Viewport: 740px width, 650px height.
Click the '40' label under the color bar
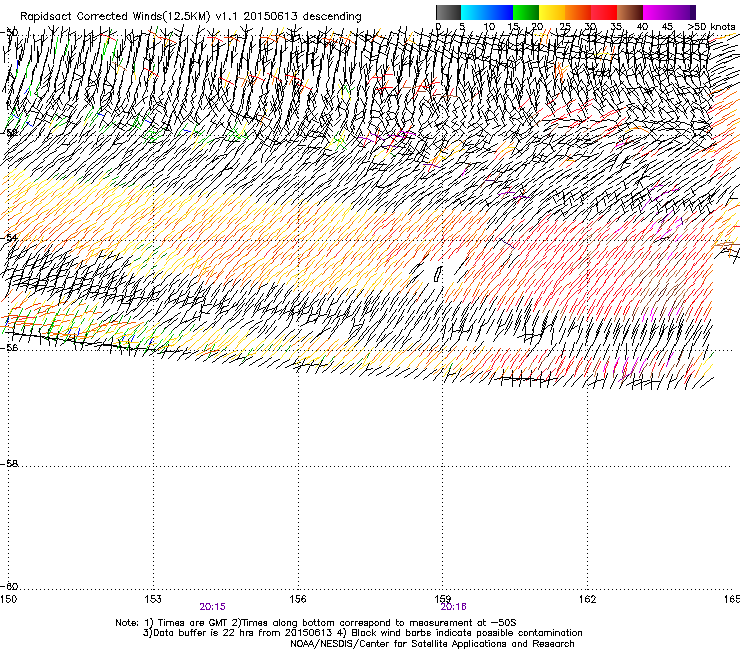coord(642,27)
